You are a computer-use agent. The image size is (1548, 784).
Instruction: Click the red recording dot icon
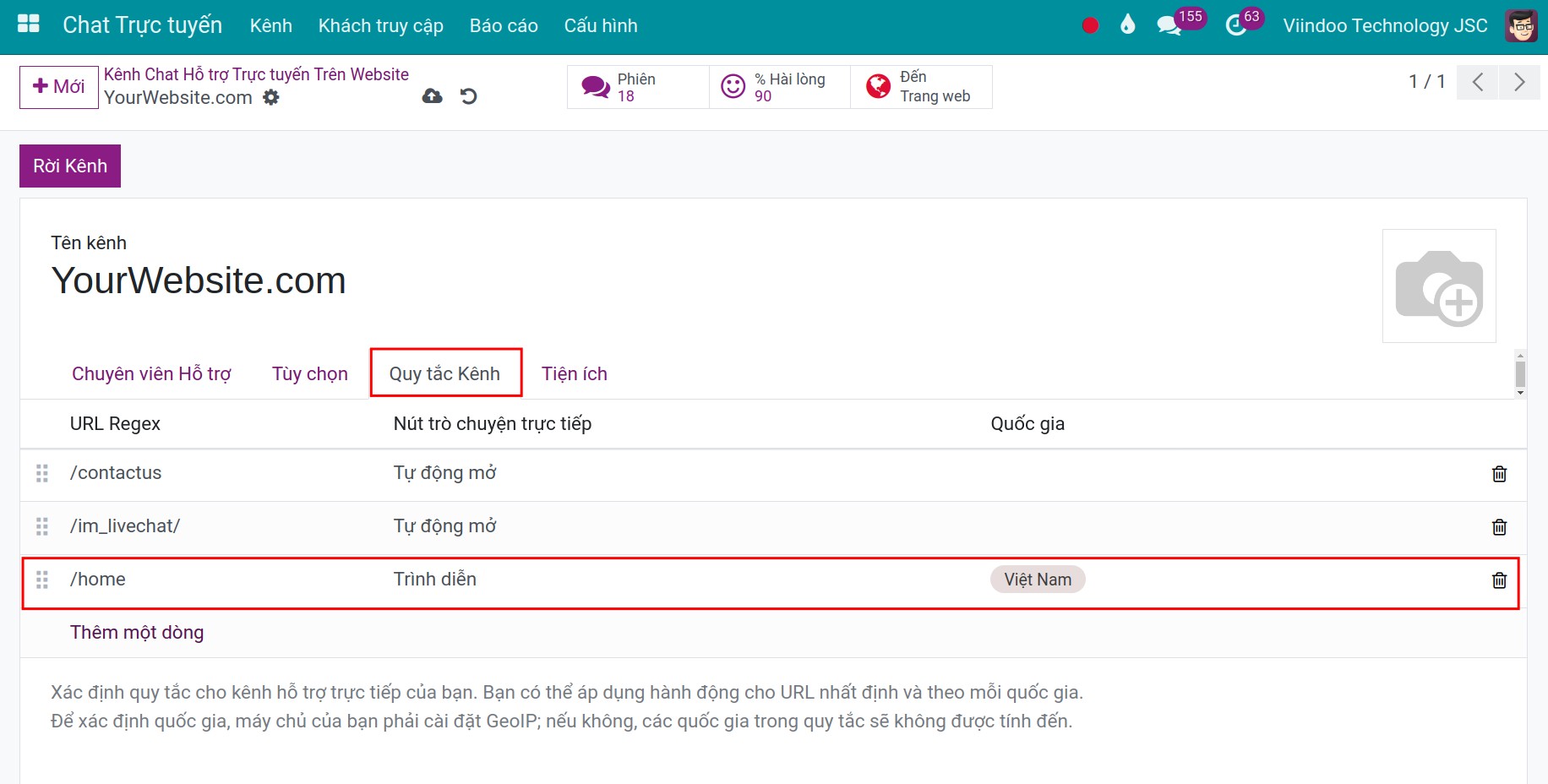[1090, 25]
